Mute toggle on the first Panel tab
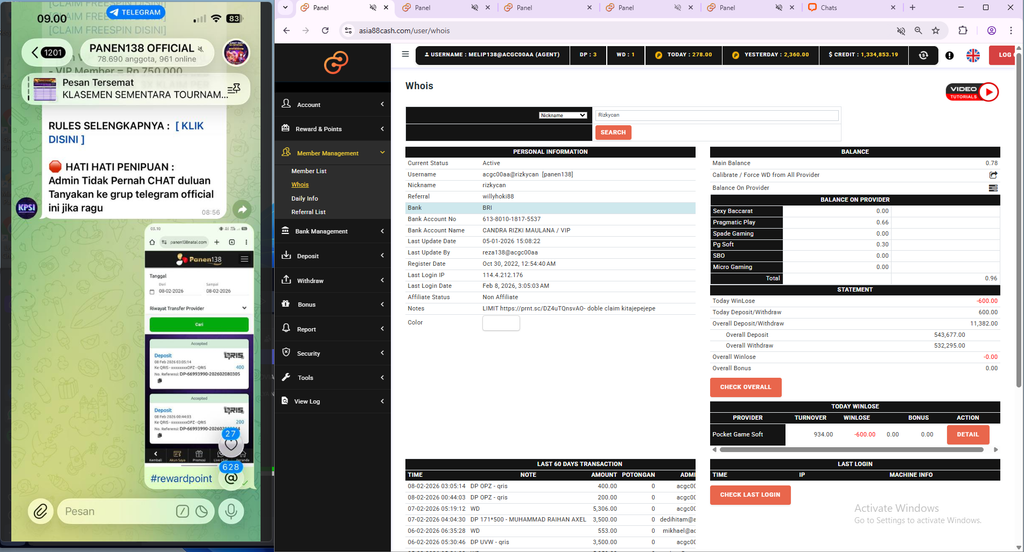The width and height of the screenshot is (1024, 552). pyautogui.click(x=372, y=8)
